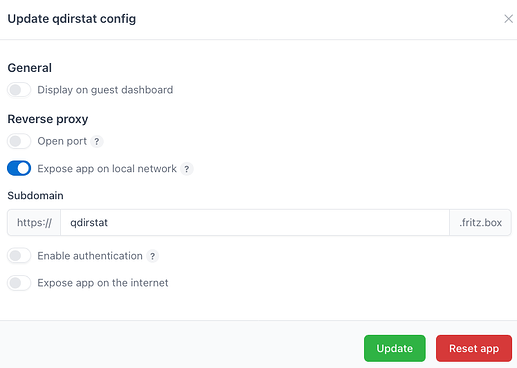This screenshot has width=517, height=368.
Task: Click the https:// prefix box
Action: point(34,222)
